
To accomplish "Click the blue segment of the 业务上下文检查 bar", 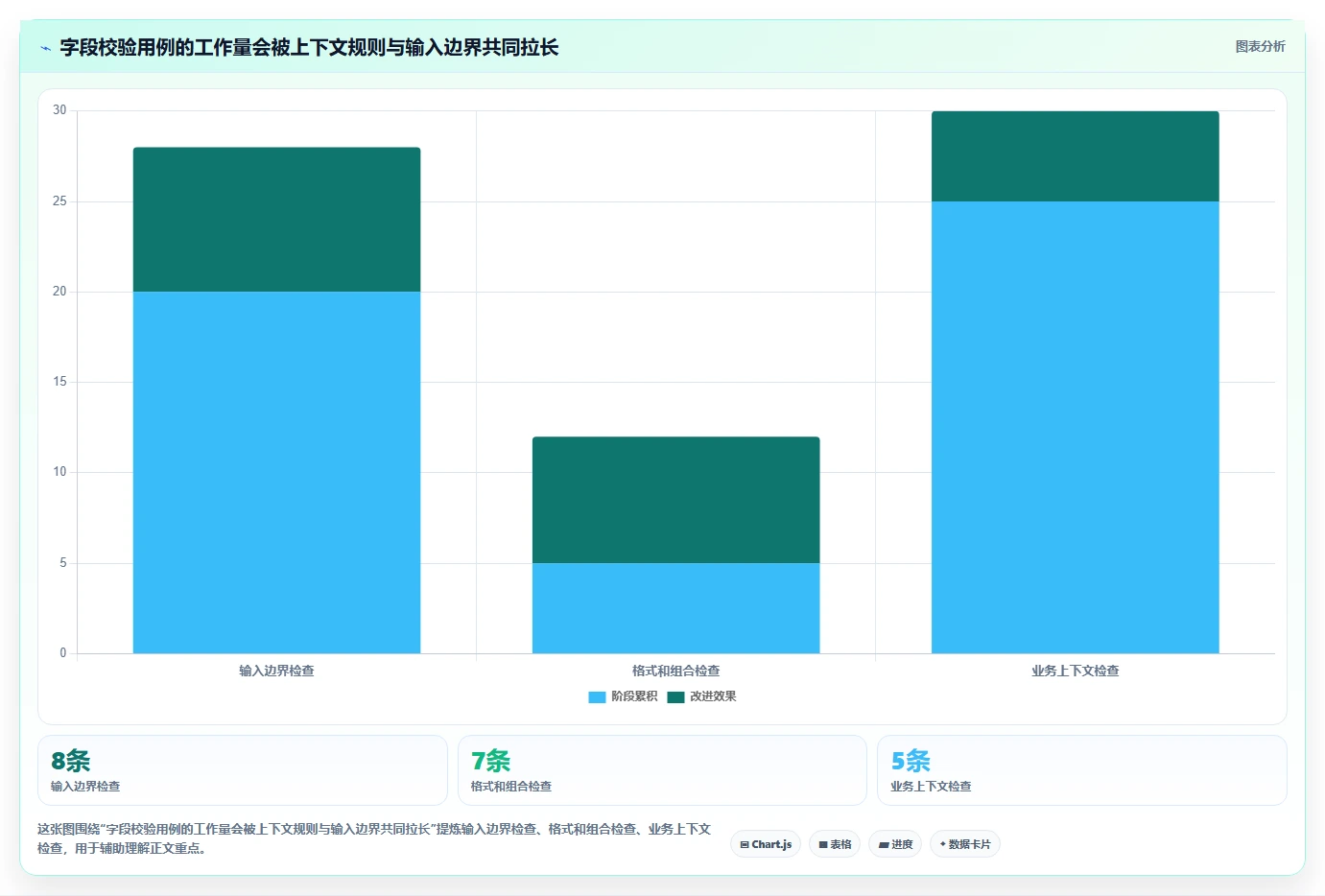I will (1075, 427).
